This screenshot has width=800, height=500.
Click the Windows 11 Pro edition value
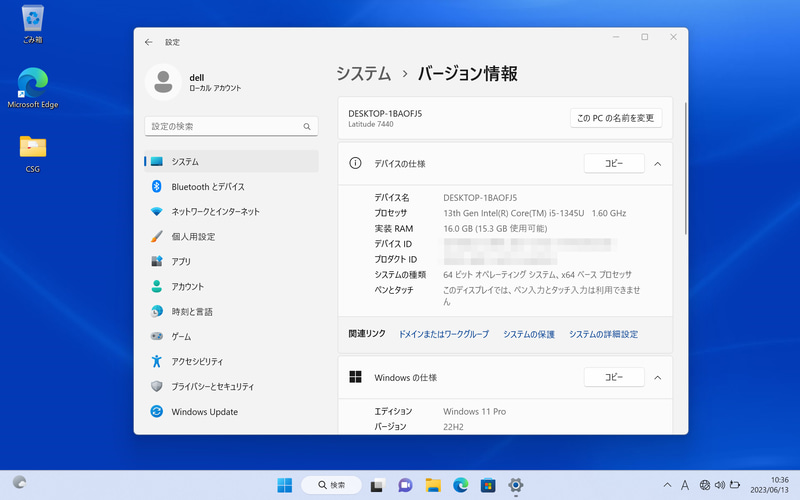pos(474,411)
